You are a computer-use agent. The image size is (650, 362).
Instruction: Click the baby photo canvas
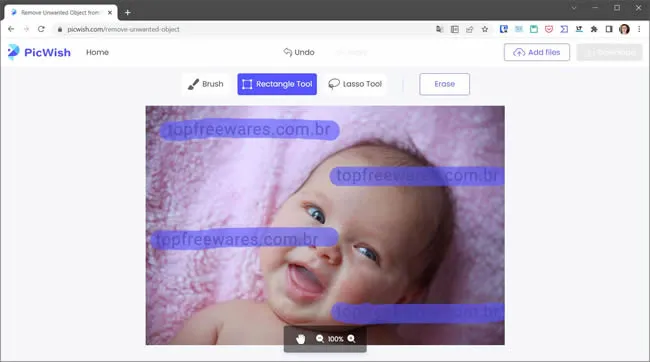[325, 225]
